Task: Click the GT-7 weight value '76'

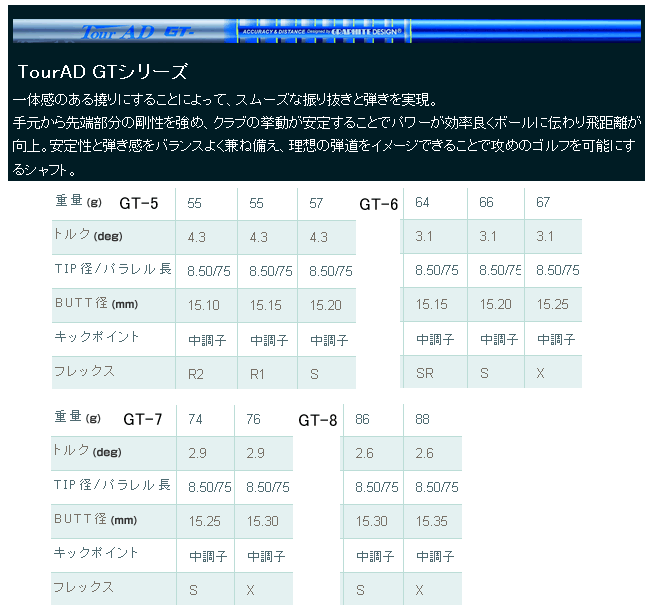Action: (x=253, y=419)
